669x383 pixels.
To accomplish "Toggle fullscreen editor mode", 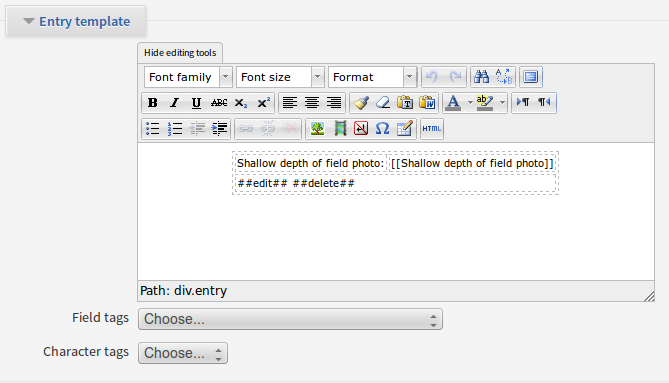I will [531, 77].
